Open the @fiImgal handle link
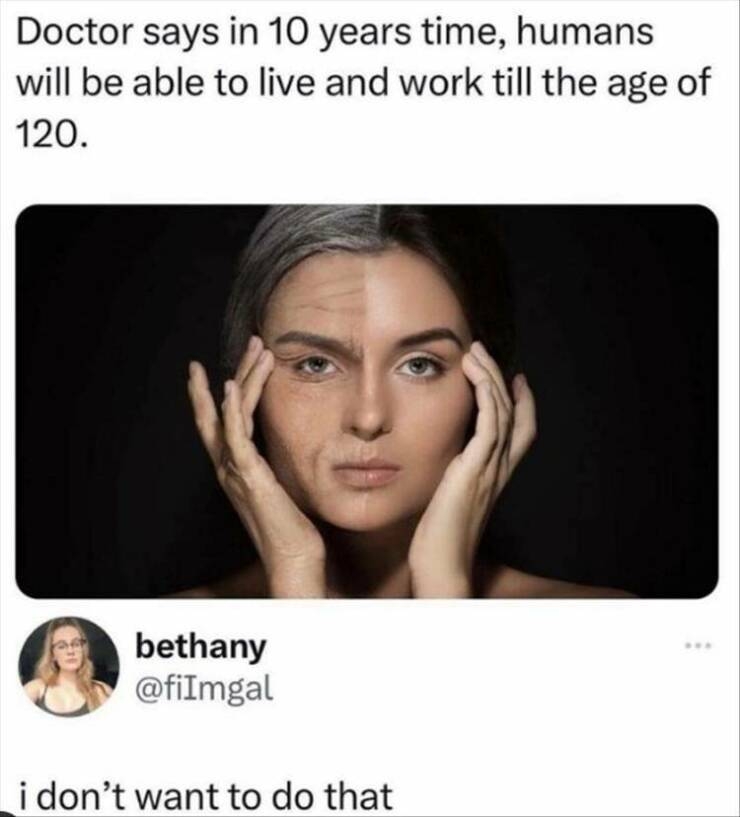Viewport: 740px width, 817px height. [204, 688]
